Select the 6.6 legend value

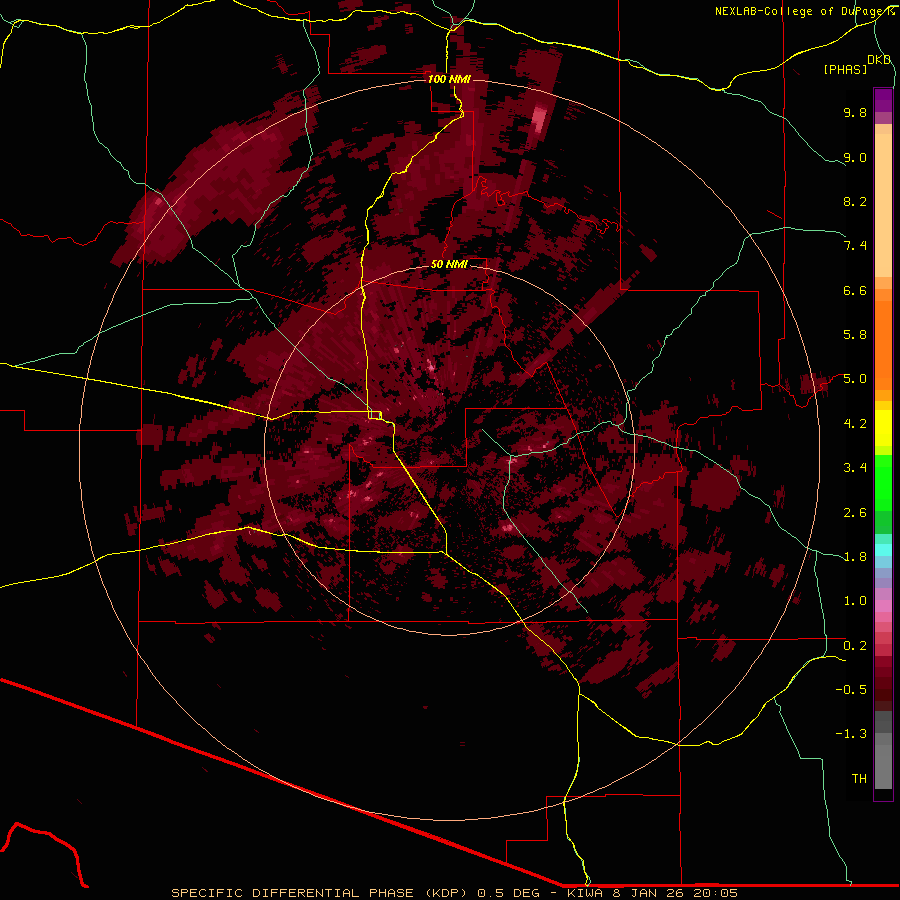[855, 290]
